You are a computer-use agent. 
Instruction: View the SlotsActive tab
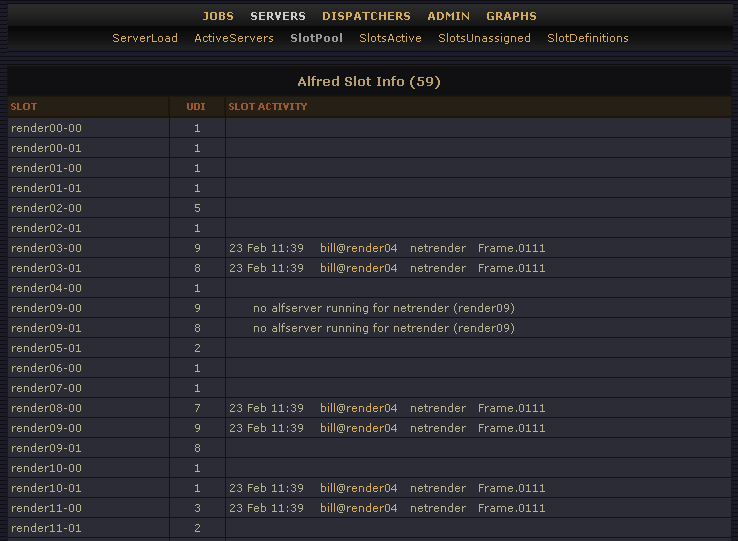tap(390, 38)
